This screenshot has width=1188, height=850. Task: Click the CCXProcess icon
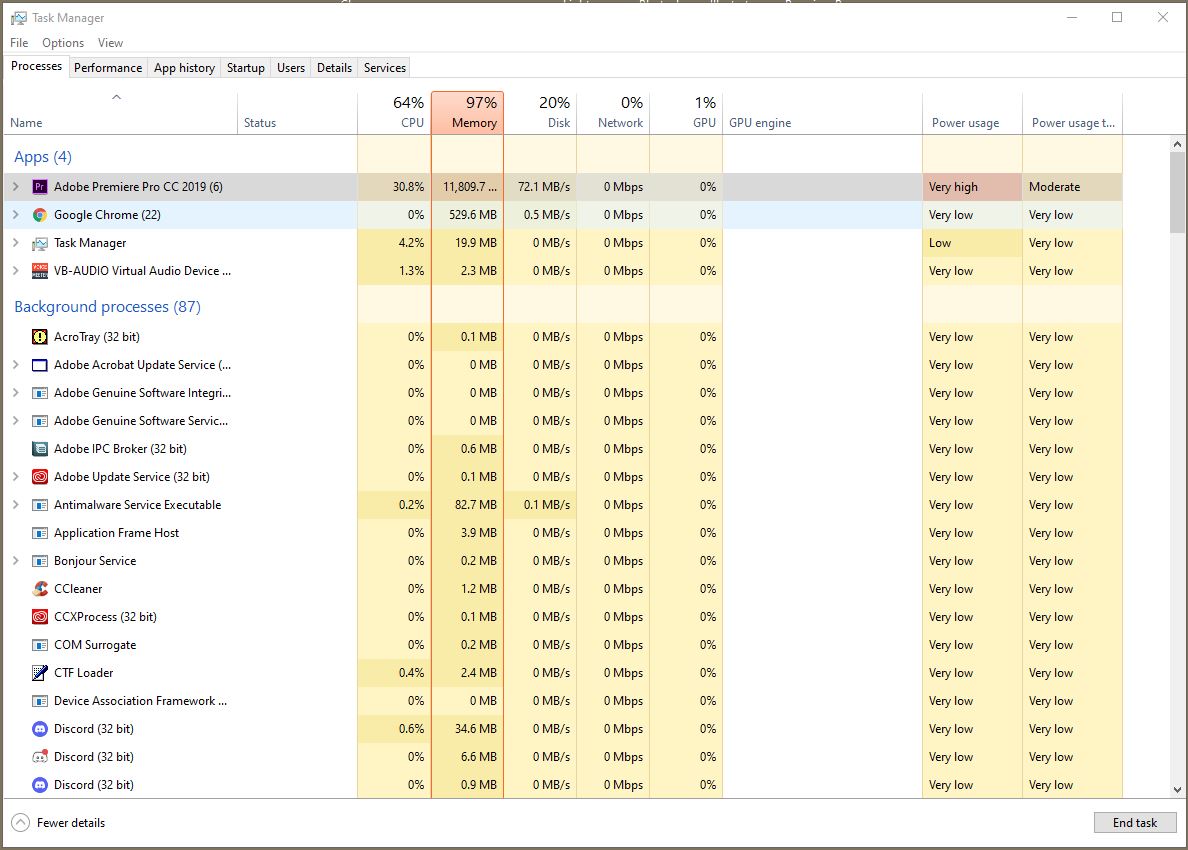coord(40,617)
